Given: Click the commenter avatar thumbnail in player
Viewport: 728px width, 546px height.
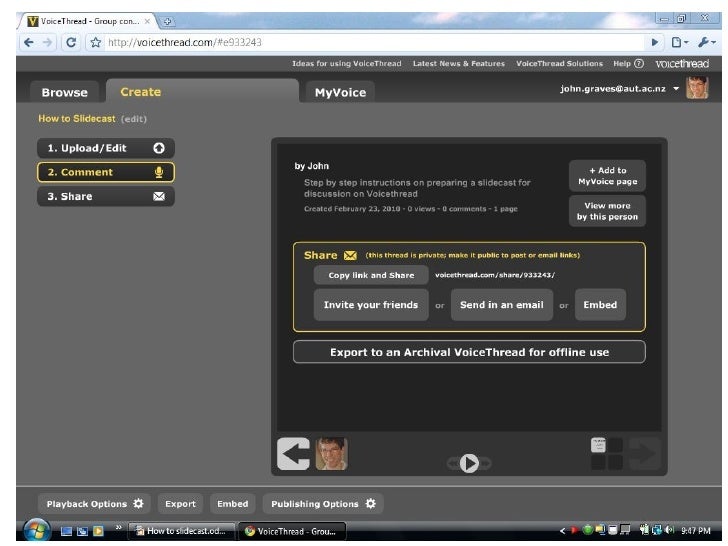Looking at the screenshot, I should click(x=332, y=455).
